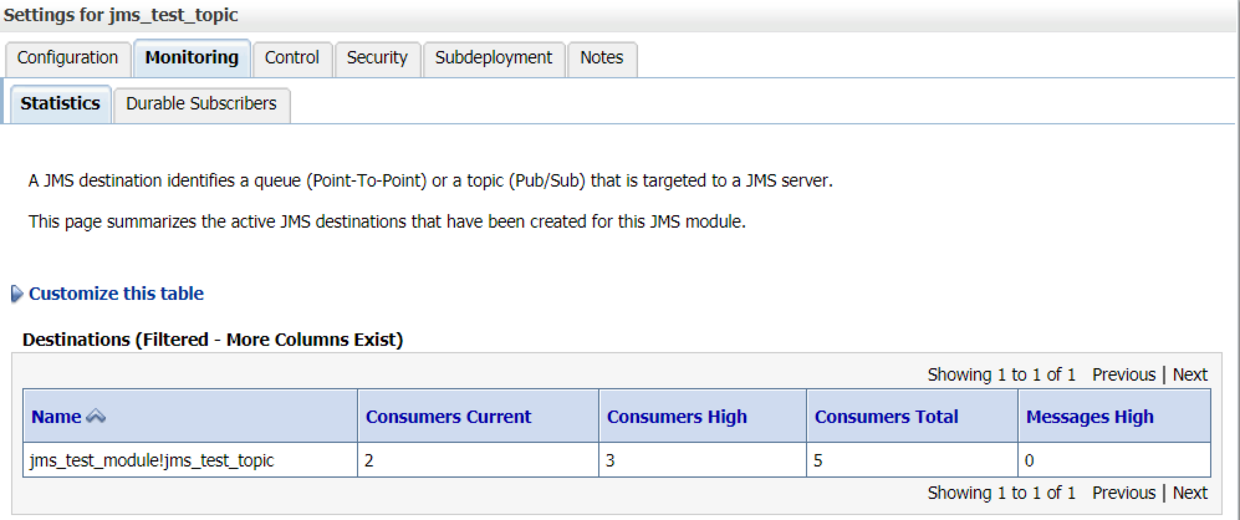Open the Configuration tab

tap(68, 58)
